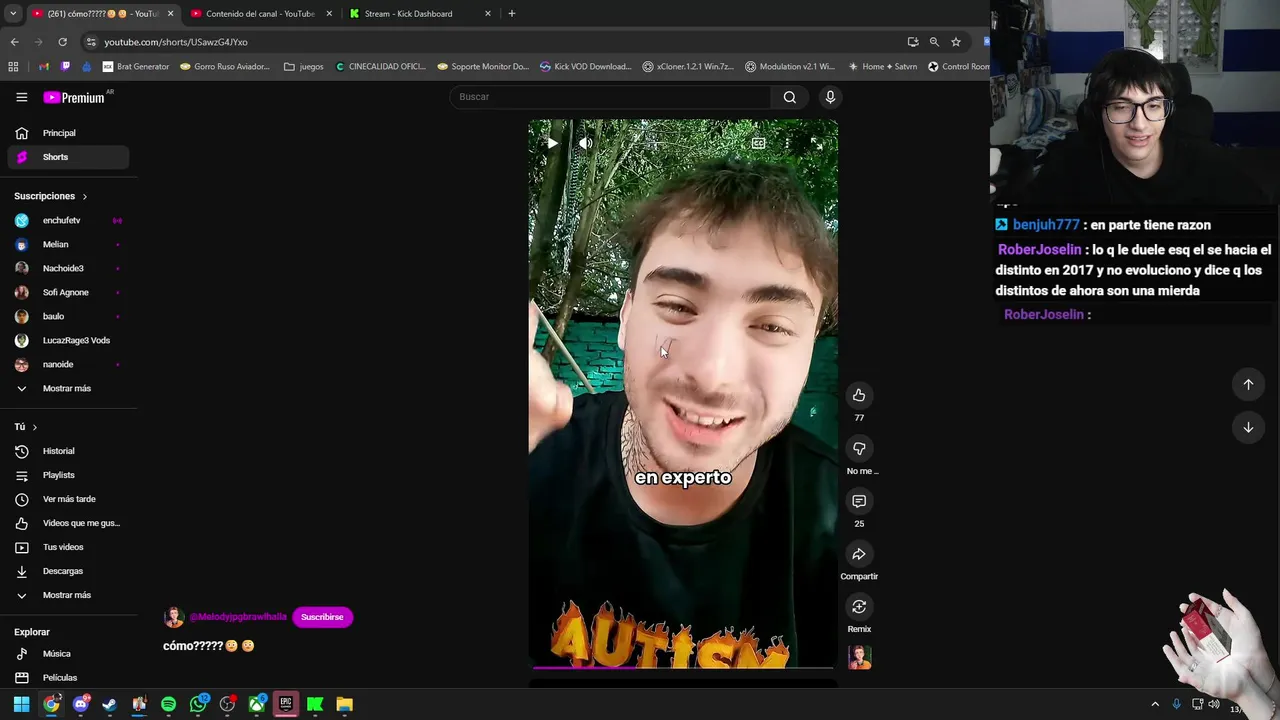Open the comments panel showing 25
1280x720 pixels.
[x=859, y=501]
